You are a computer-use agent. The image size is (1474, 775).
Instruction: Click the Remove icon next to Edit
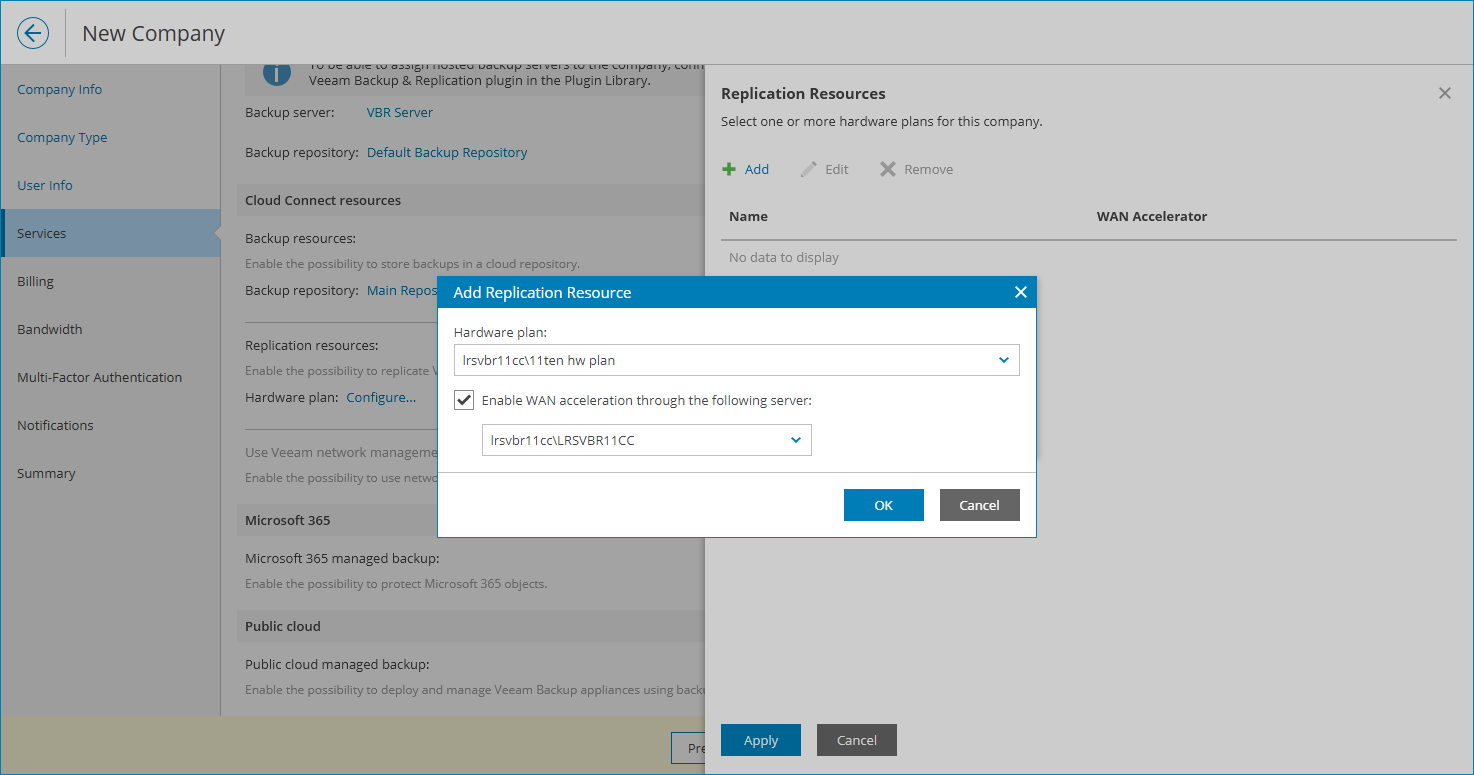[x=887, y=168]
